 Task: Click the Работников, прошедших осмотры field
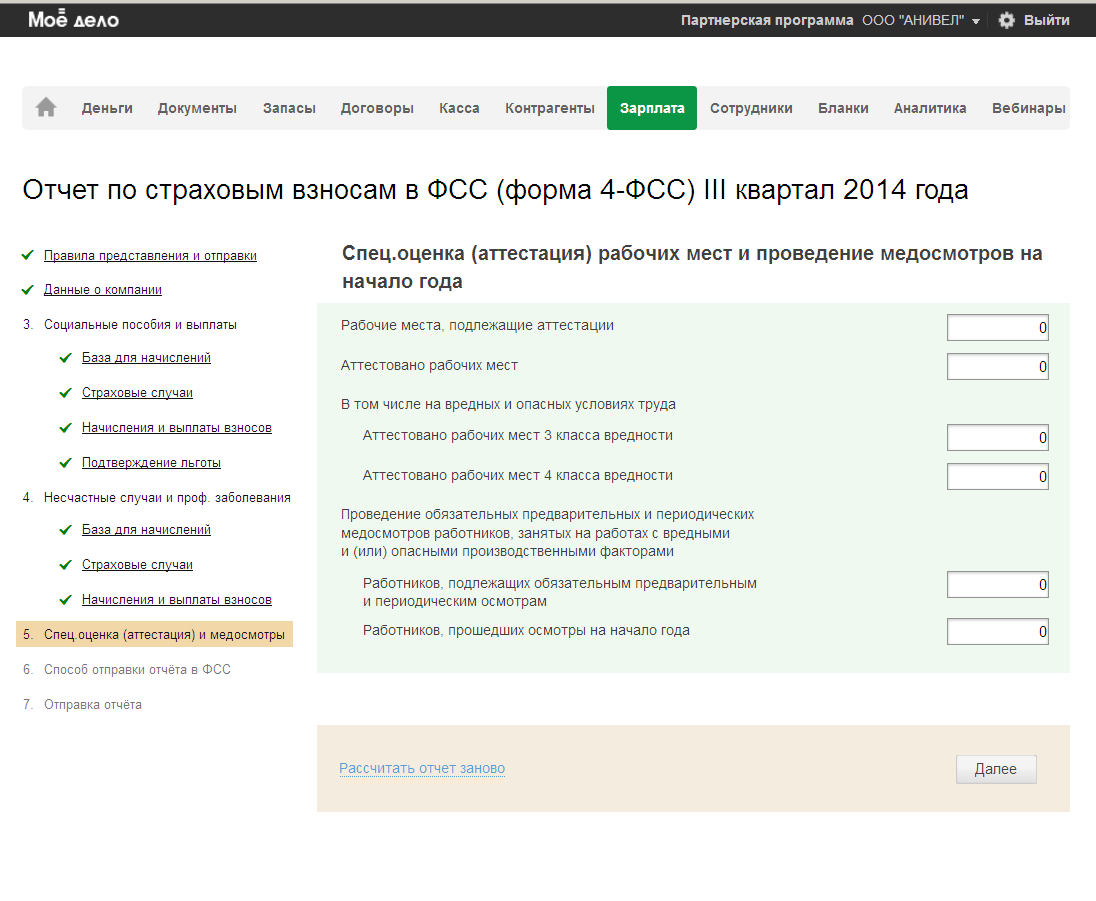pyautogui.click(x=997, y=632)
